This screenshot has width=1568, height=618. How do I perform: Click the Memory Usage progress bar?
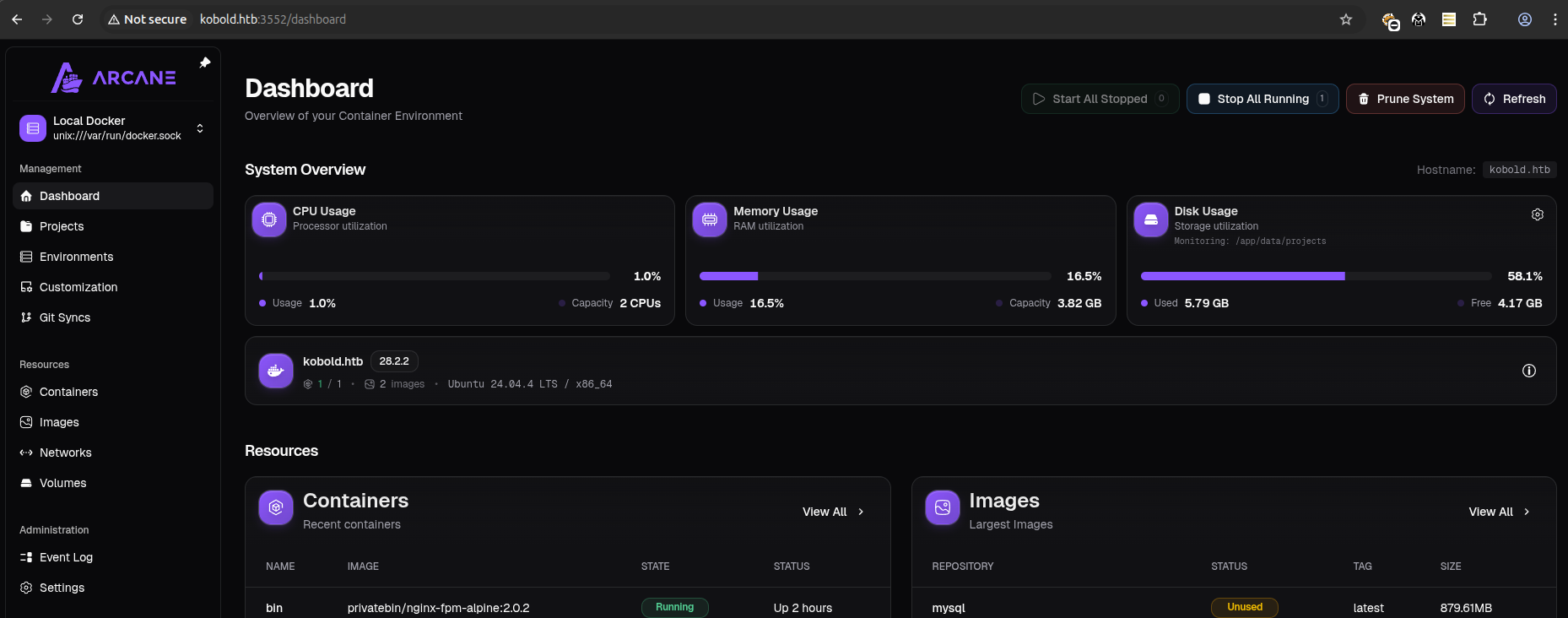(x=875, y=276)
